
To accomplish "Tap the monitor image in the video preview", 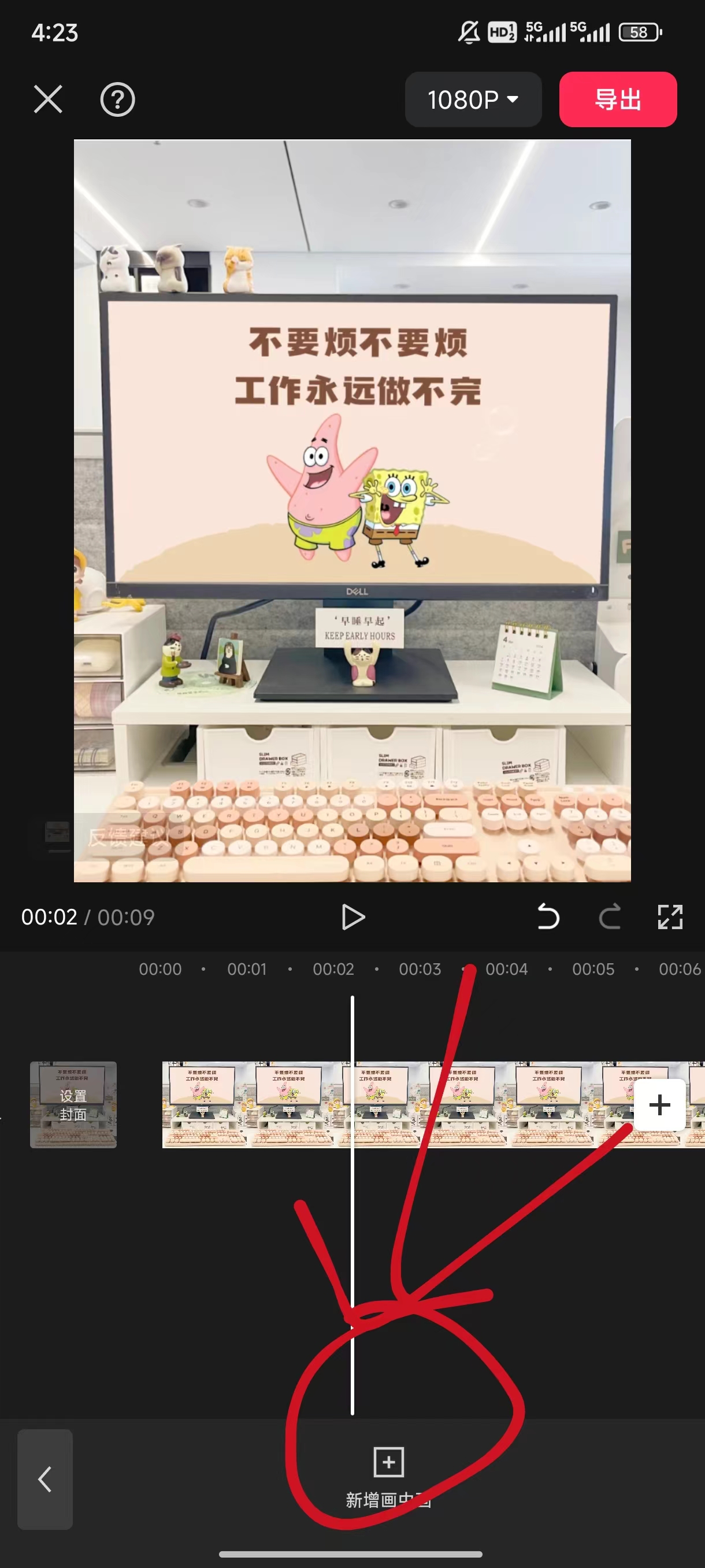I will click(358, 445).
